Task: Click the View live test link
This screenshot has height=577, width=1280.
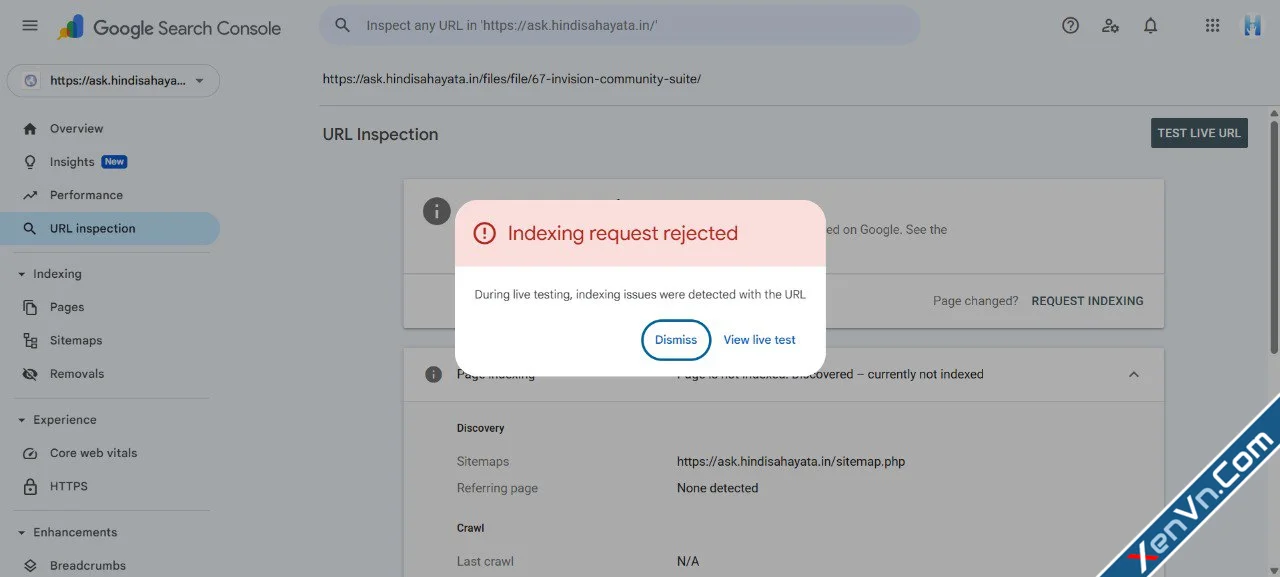Action: click(x=759, y=340)
